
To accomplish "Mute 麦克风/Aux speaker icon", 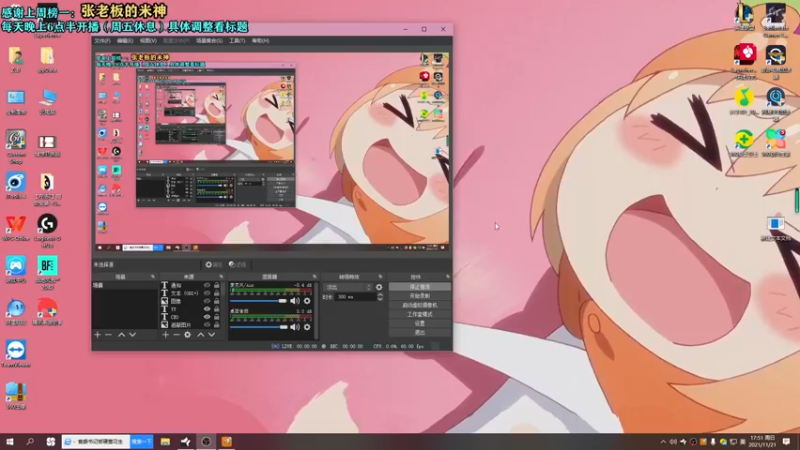I will 295,301.
